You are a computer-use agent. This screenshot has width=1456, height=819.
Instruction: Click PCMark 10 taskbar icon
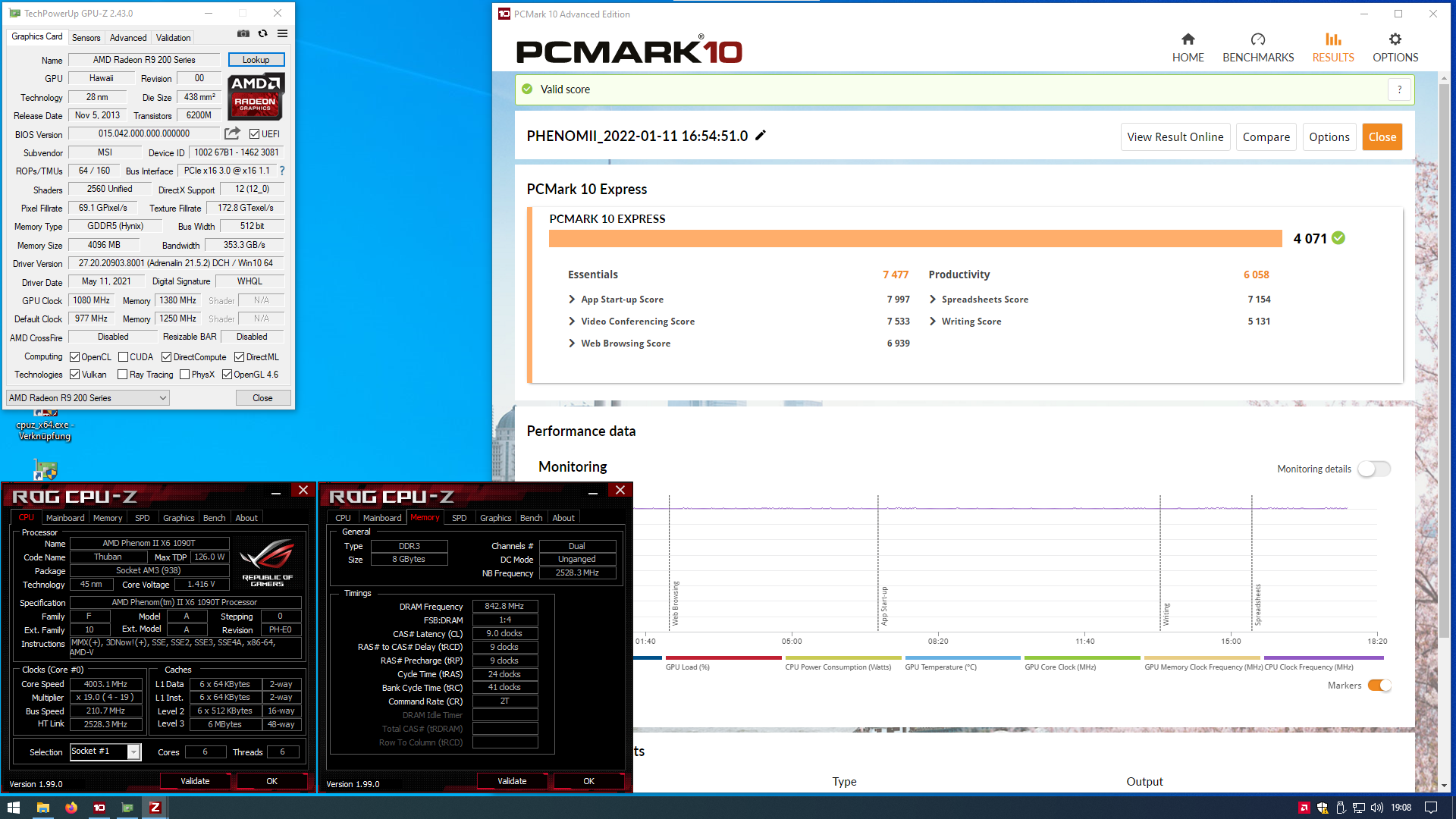tap(99, 808)
